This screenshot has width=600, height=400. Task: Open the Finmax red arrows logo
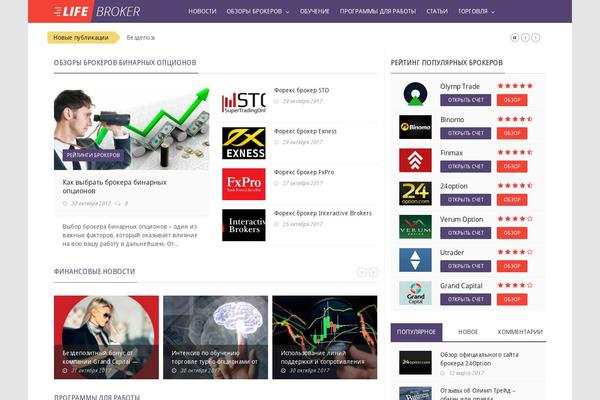point(415,160)
